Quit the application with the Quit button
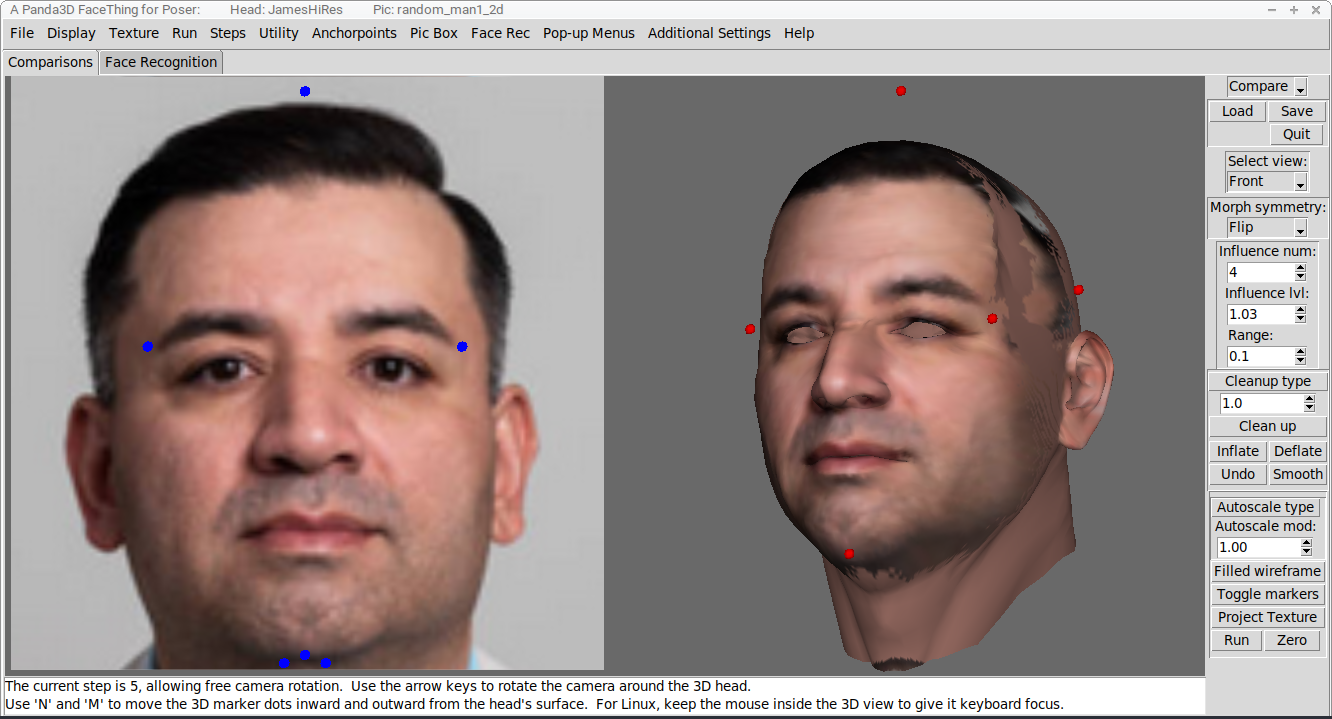 (x=1297, y=134)
